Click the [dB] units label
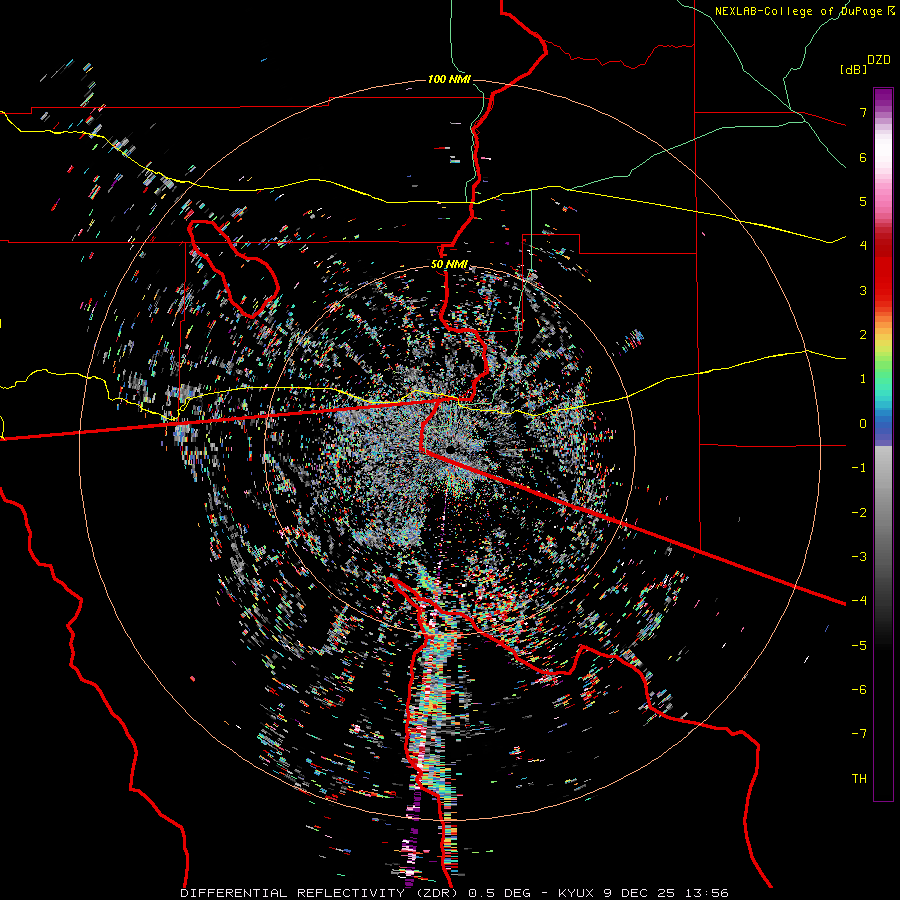 (854, 69)
